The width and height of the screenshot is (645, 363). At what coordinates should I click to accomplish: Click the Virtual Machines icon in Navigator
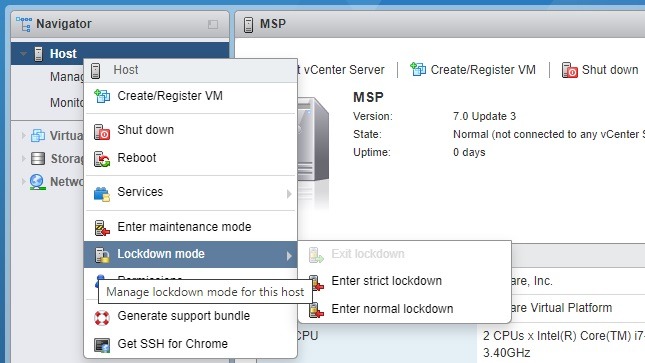tap(38, 135)
